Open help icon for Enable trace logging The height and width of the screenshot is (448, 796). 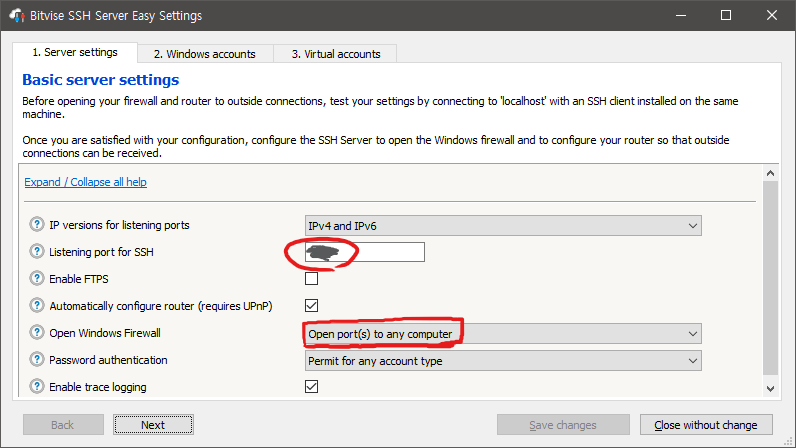pos(37,386)
